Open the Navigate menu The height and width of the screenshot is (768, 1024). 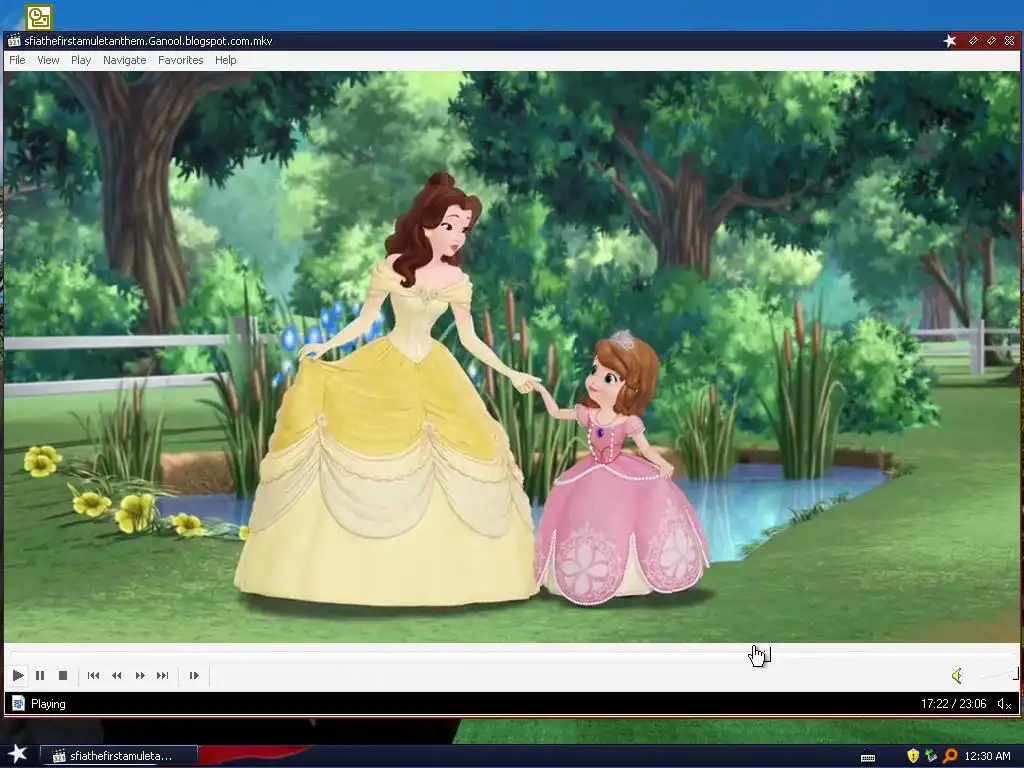pyautogui.click(x=125, y=60)
